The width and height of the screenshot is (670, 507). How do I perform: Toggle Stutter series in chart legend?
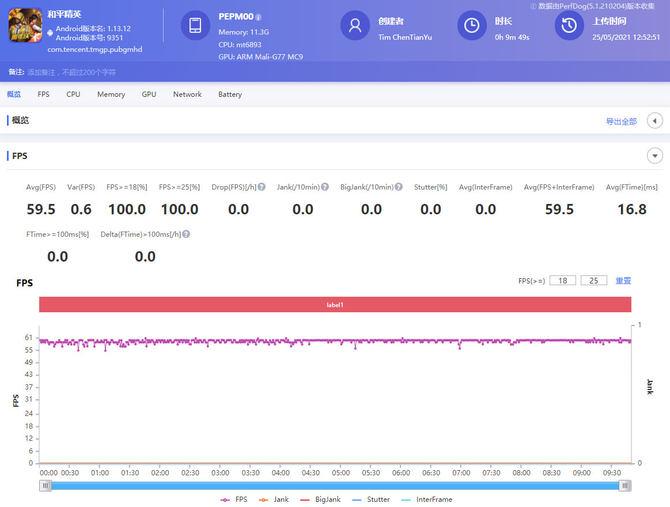point(370,499)
